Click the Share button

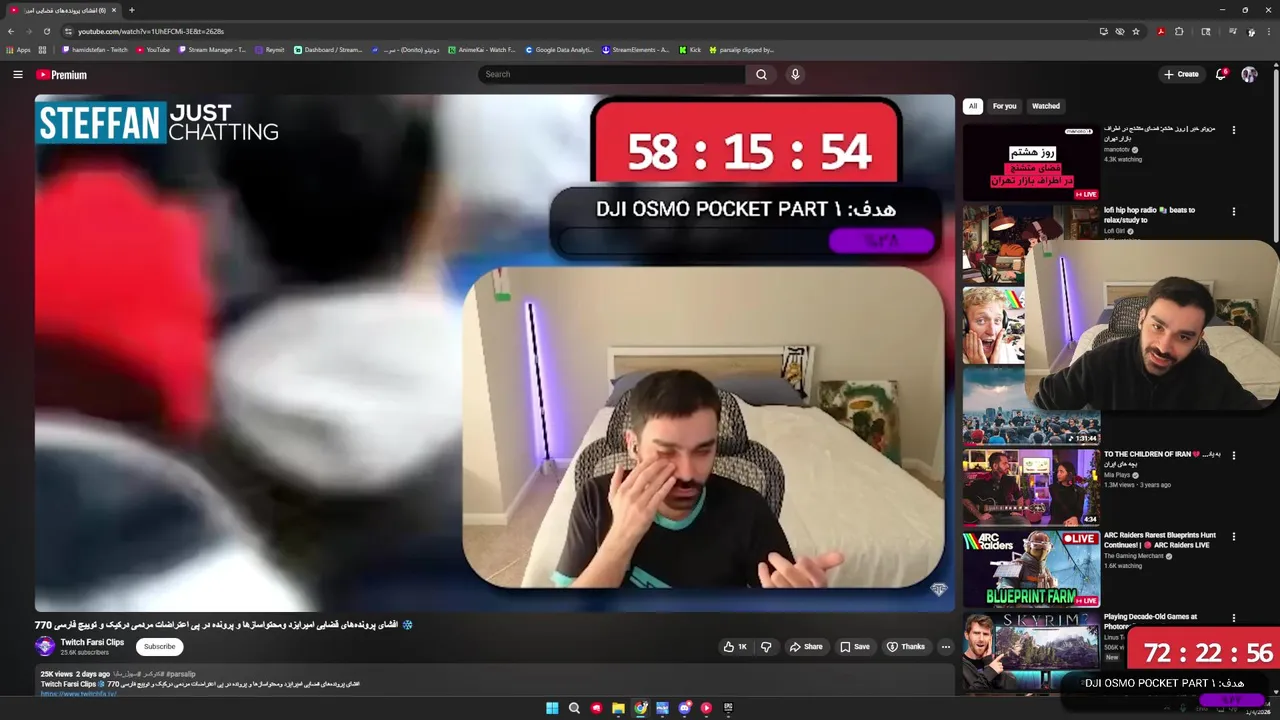806,647
